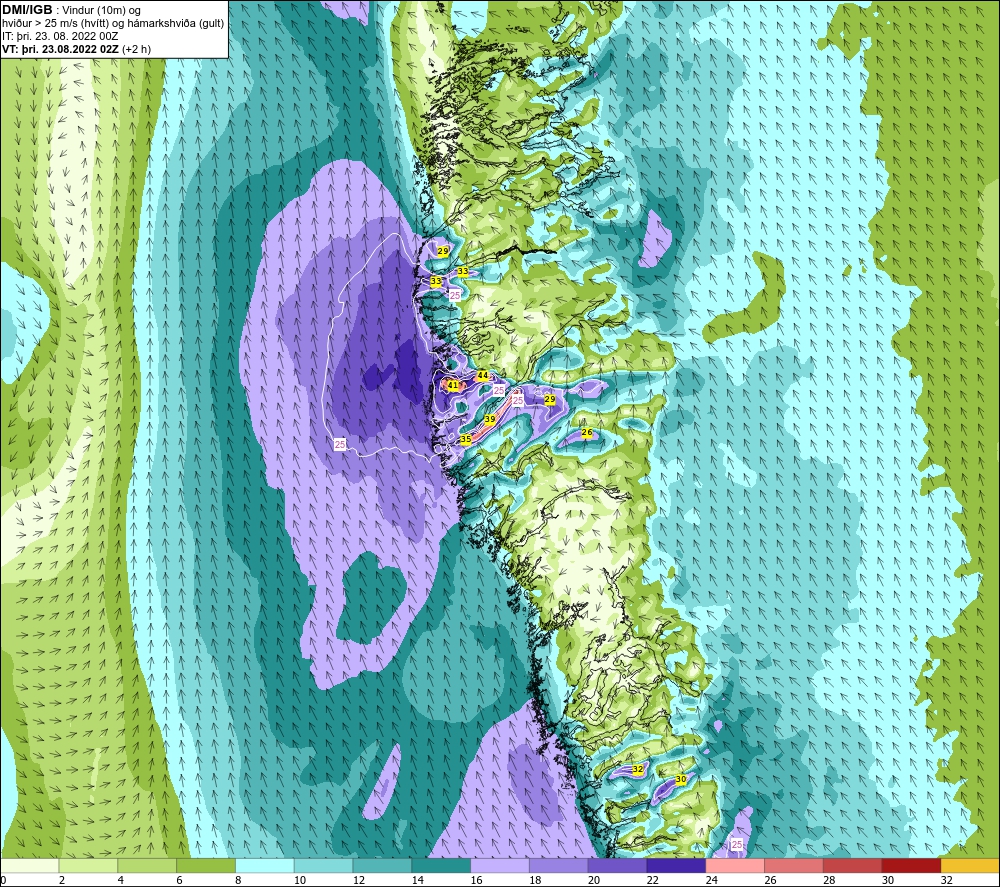Click the legend scale number 28
This screenshot has width=1000, height=887.
coord(829,880)
